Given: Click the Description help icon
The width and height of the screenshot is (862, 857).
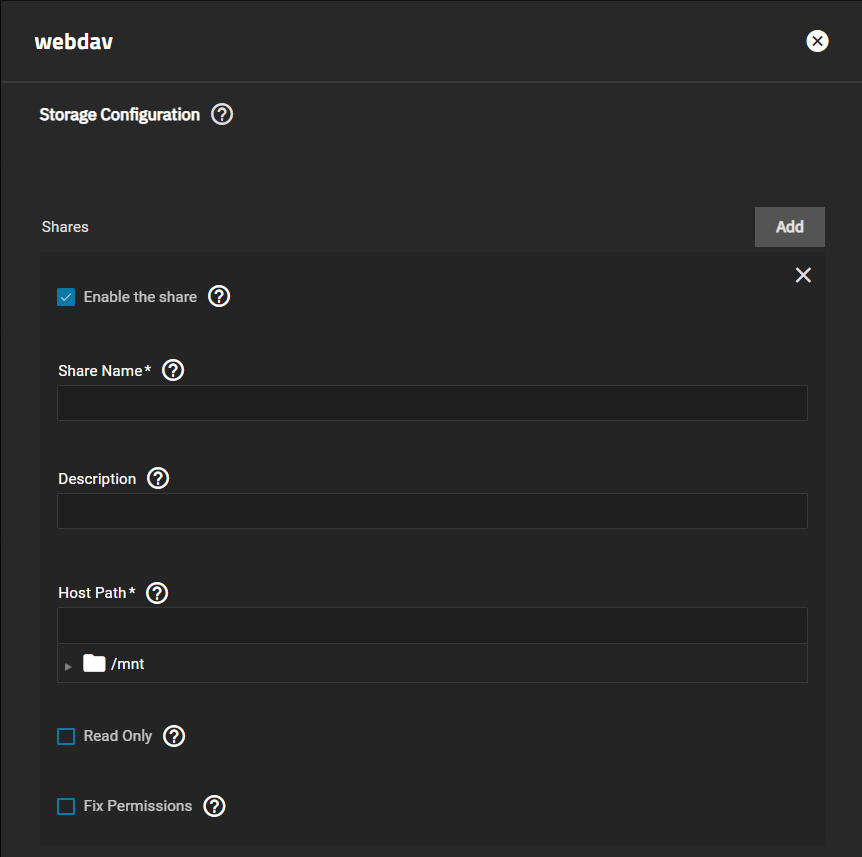Looking at the screenshot, I should (158, 478).
